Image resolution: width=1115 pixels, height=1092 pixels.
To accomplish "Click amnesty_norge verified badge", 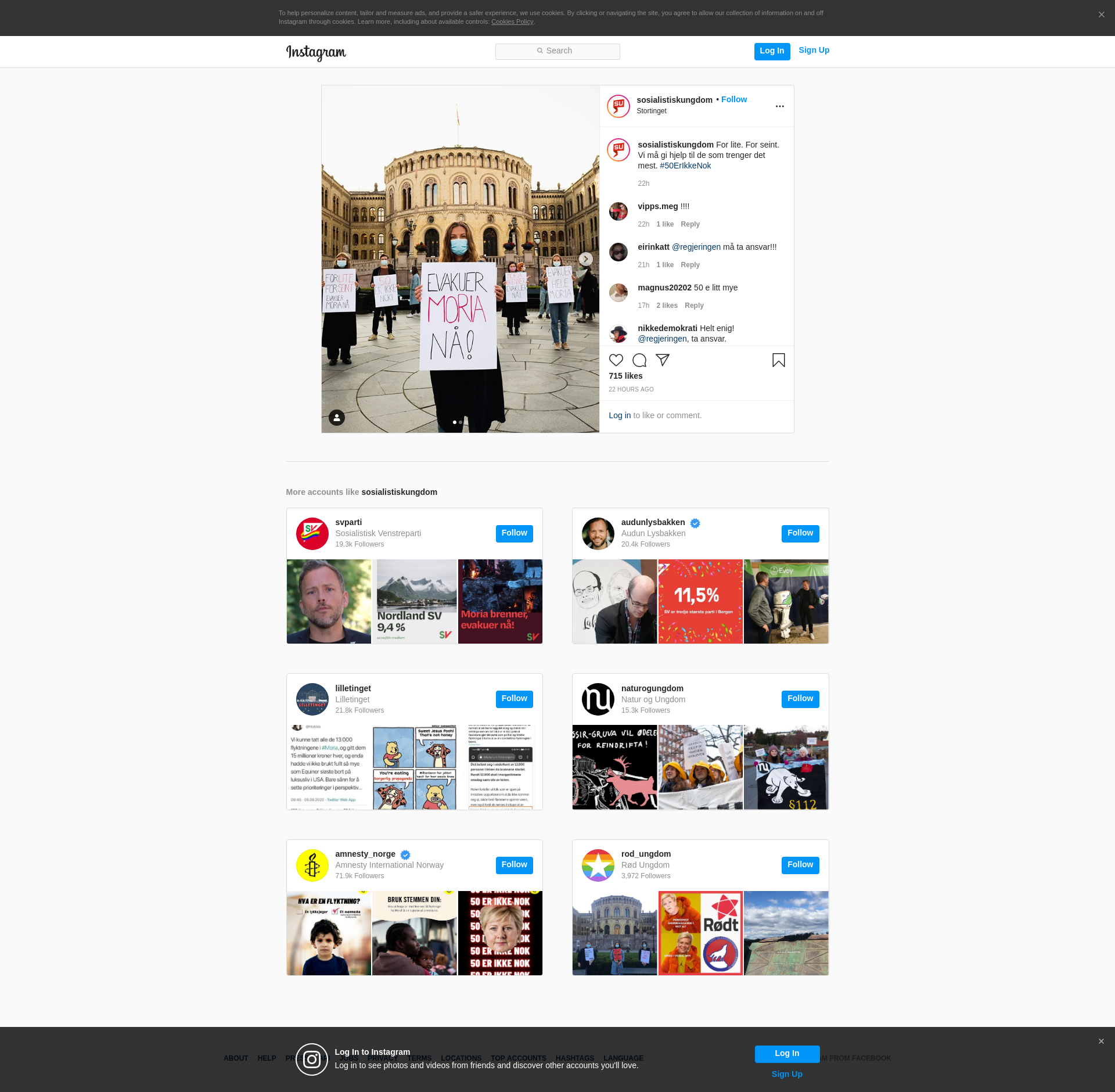I will click(x=405, y=854).
